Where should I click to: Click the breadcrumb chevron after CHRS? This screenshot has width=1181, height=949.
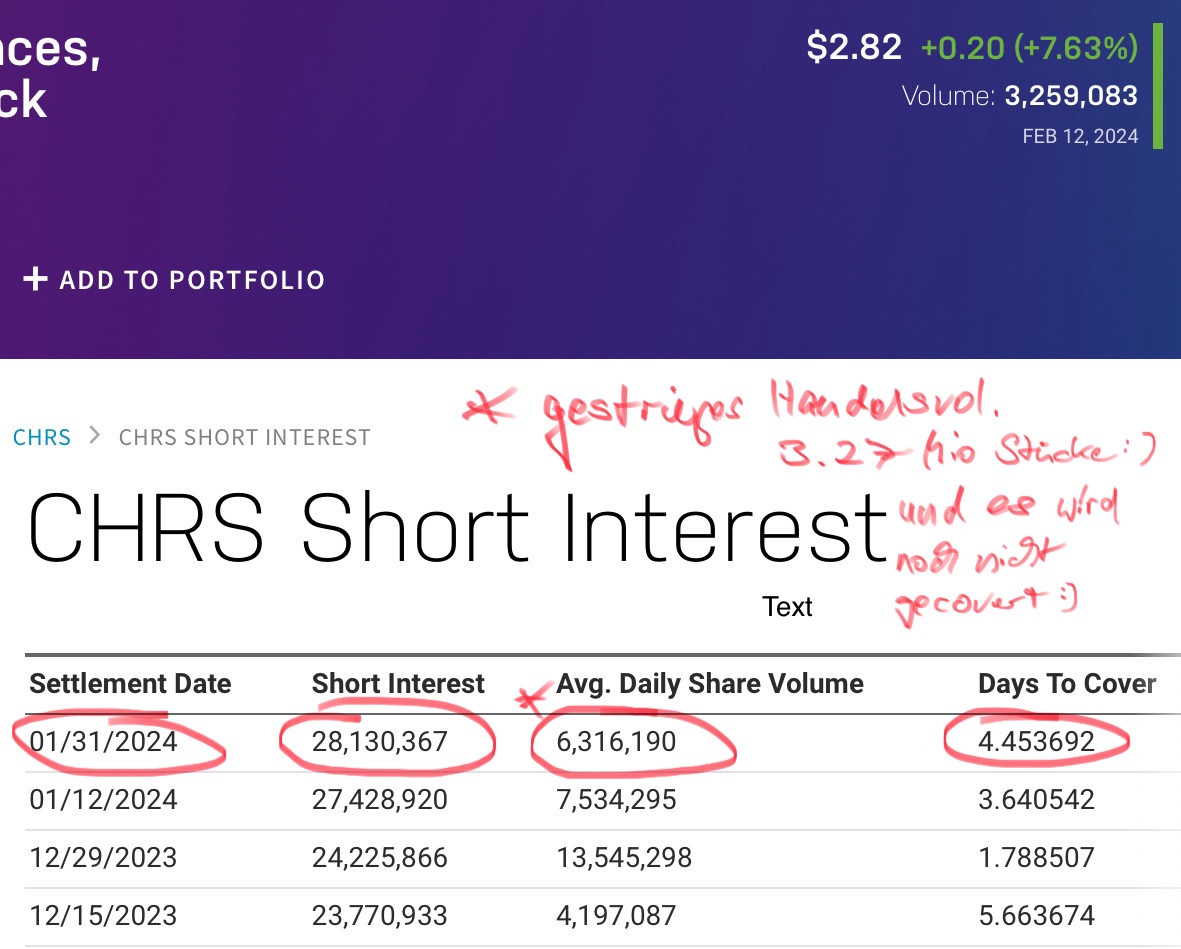pos(95,435)
